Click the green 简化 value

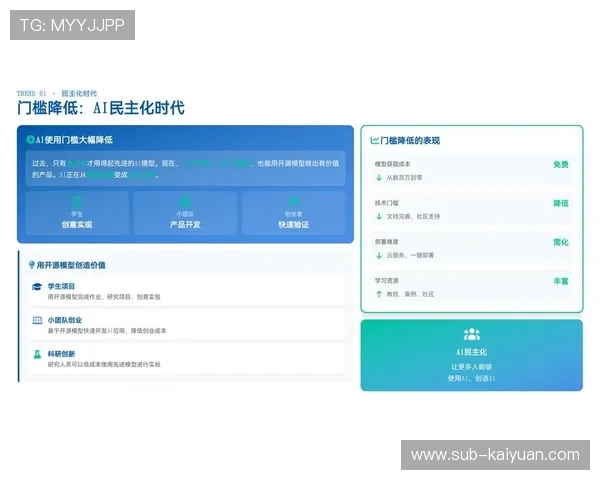[x=561, y=242]
